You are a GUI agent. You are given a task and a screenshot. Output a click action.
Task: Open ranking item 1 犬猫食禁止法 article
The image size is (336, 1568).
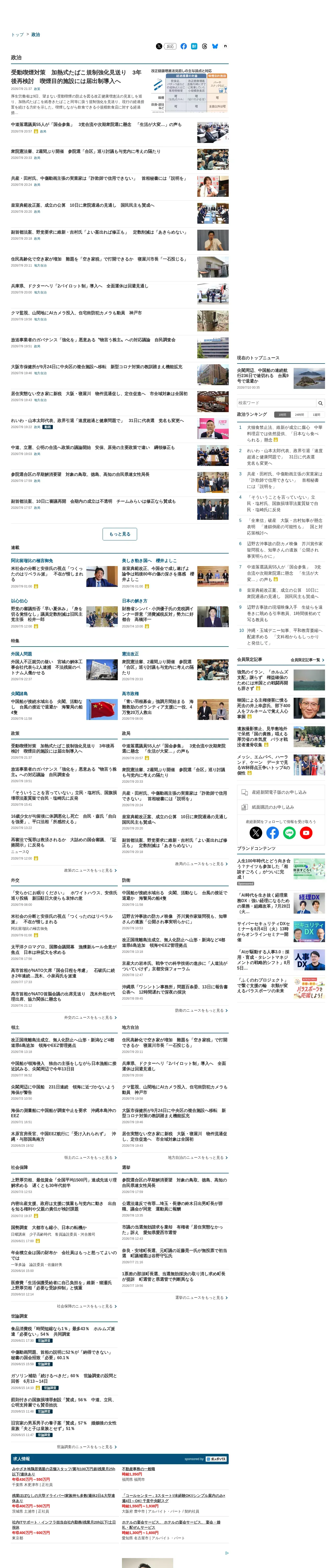(x=285, y=433)
